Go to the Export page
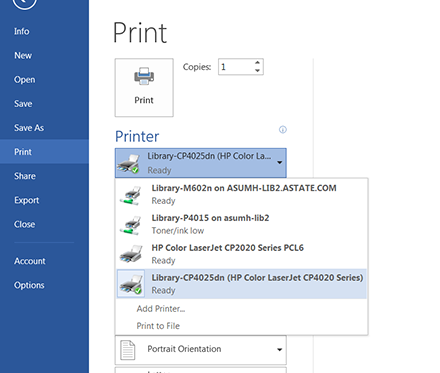 pyautogui.click(x=27, y=200)
